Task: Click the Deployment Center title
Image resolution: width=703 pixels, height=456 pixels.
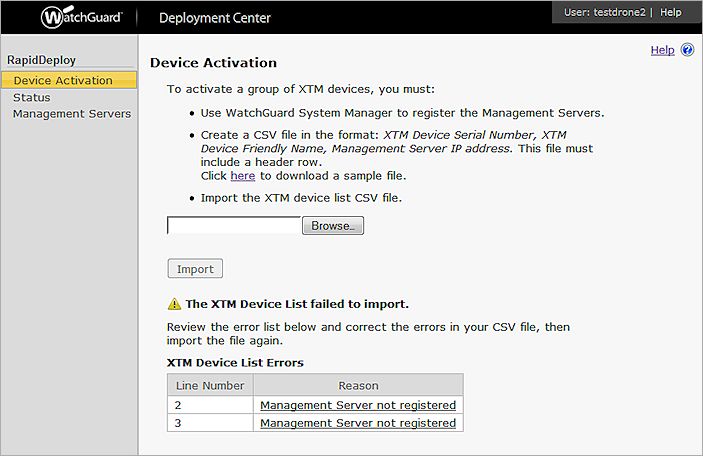Action: [x=215, y=18]
